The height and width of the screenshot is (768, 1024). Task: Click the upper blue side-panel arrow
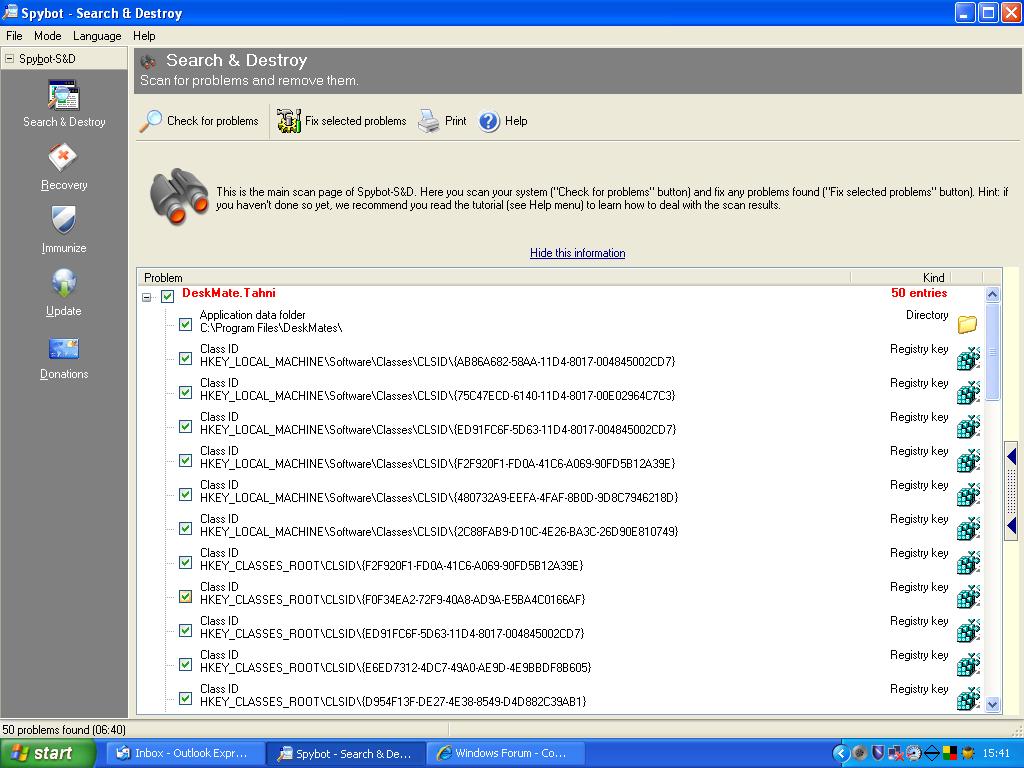1012,456
